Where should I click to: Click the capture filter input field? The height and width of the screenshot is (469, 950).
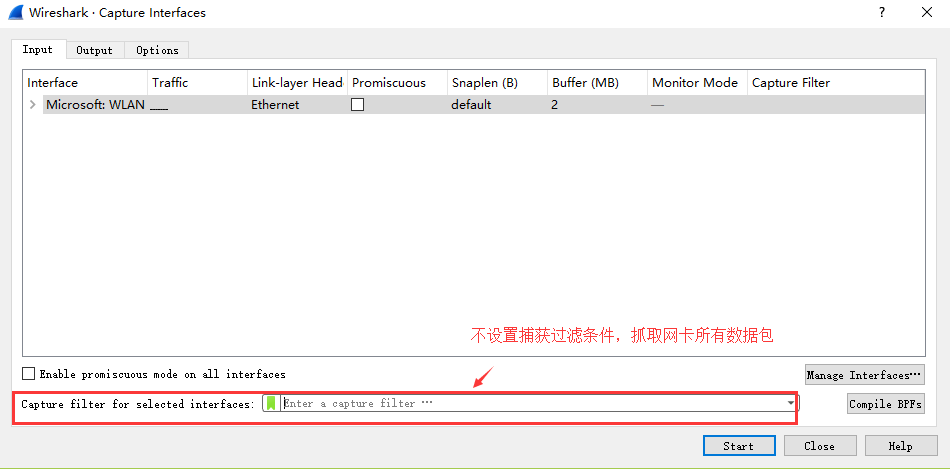(533, 403)
